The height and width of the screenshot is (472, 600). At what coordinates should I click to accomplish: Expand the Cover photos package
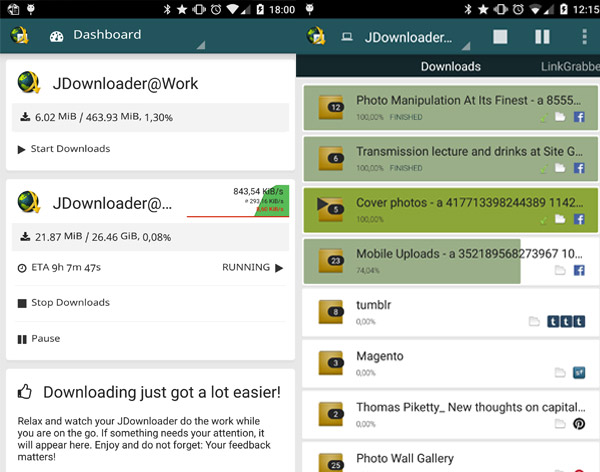coord(336,208)
